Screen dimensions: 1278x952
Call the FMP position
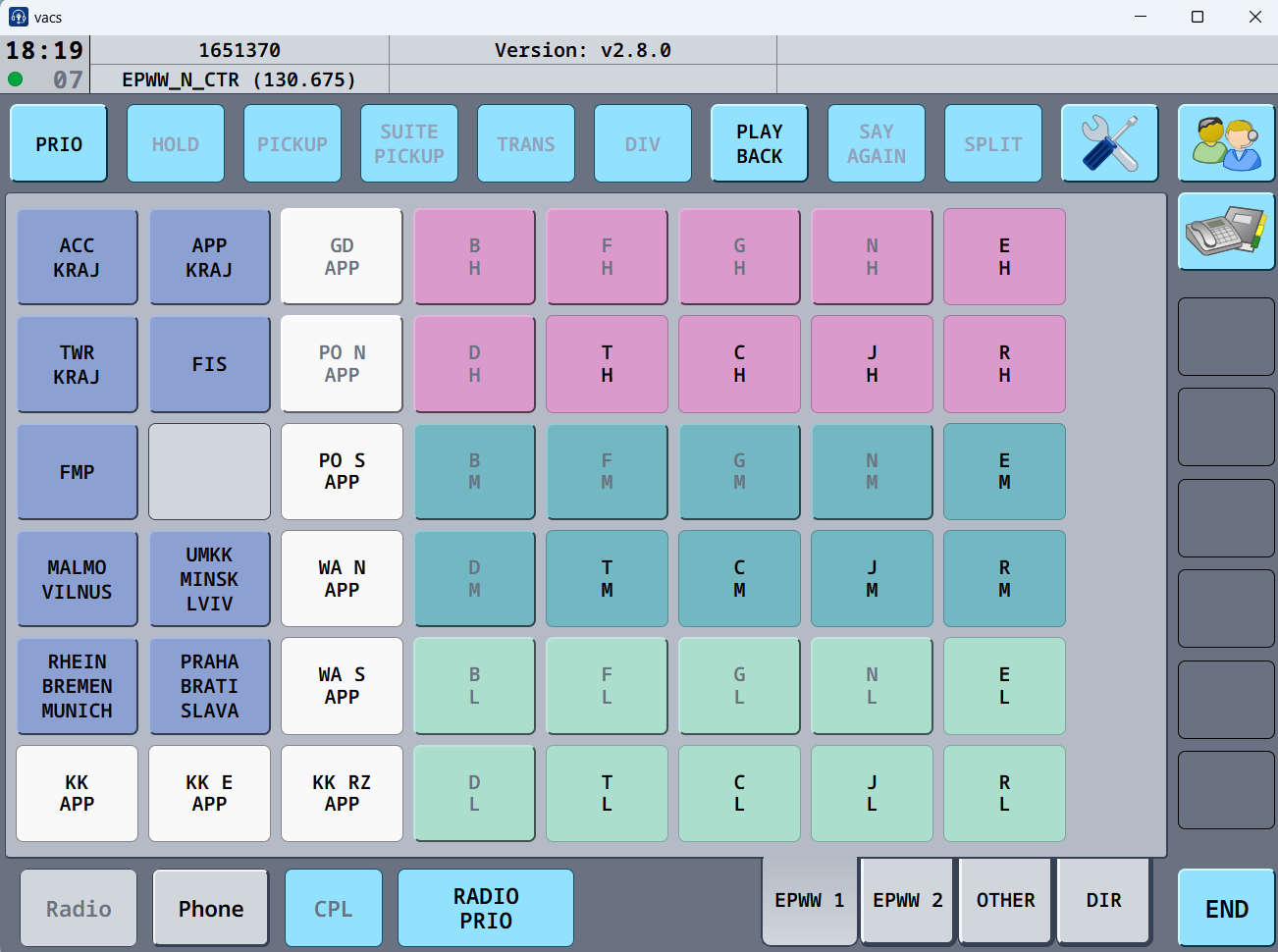78,472
